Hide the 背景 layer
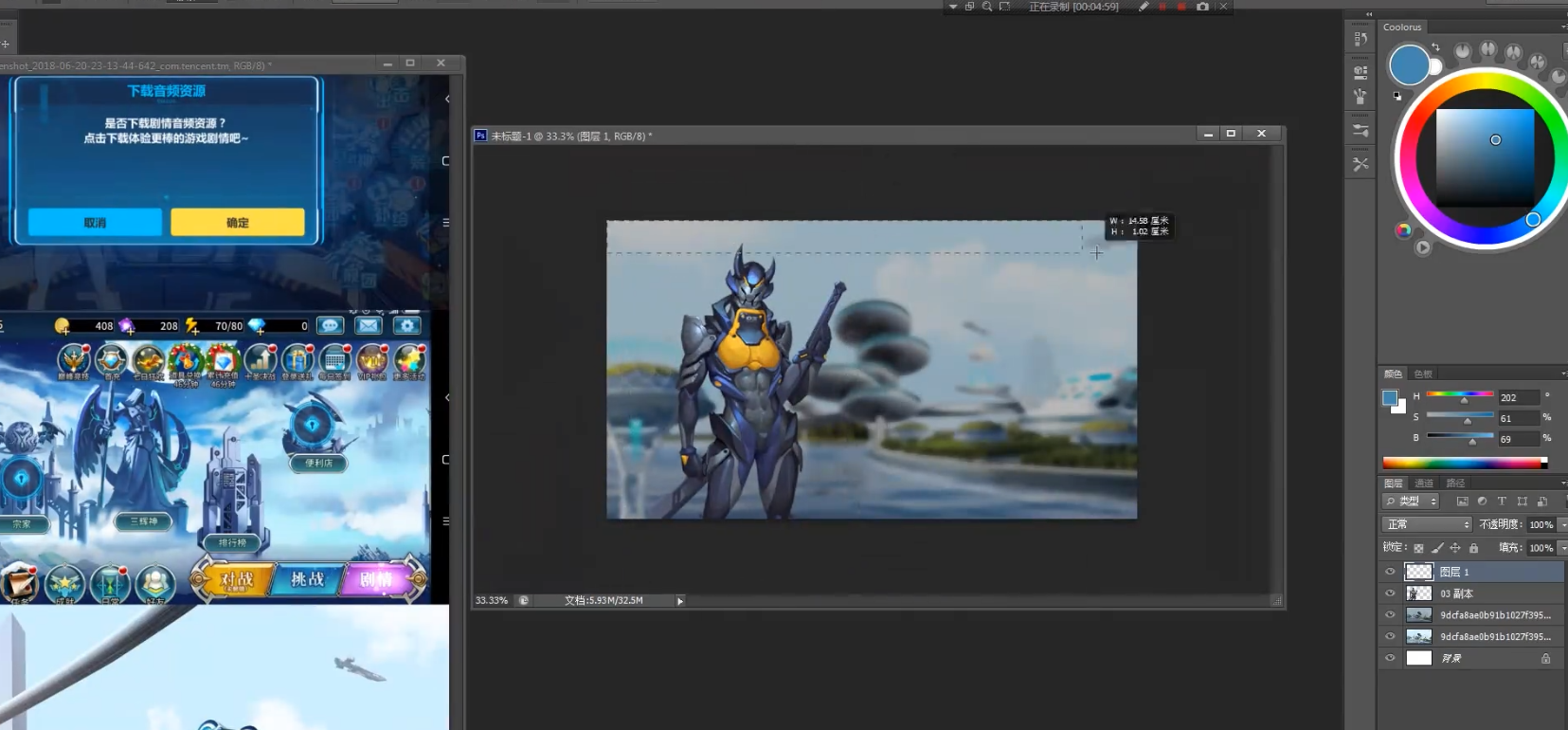Image resolution: width=1568 pixels, height=730 pixels. tap(1390, 658)
